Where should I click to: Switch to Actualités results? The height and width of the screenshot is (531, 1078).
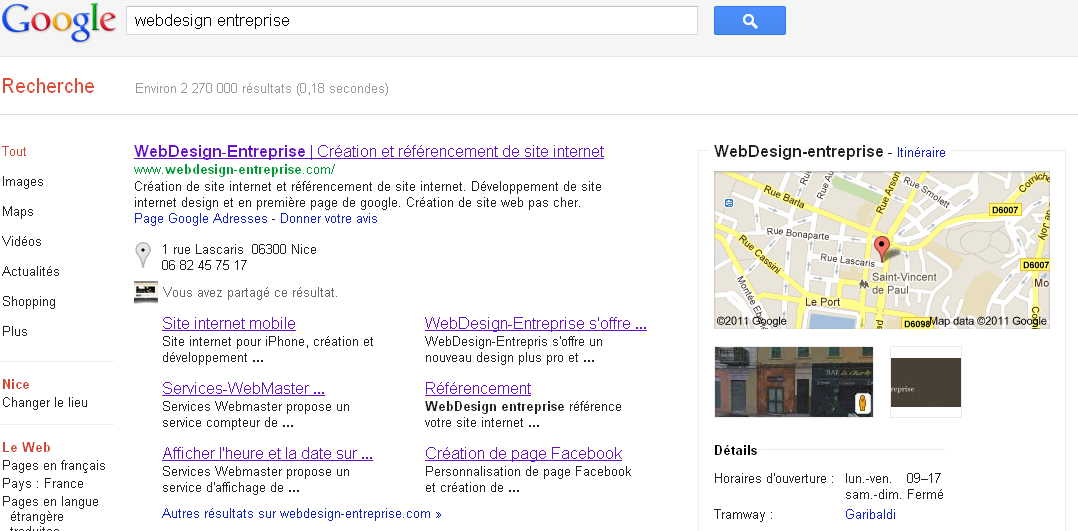click(31, 272)
